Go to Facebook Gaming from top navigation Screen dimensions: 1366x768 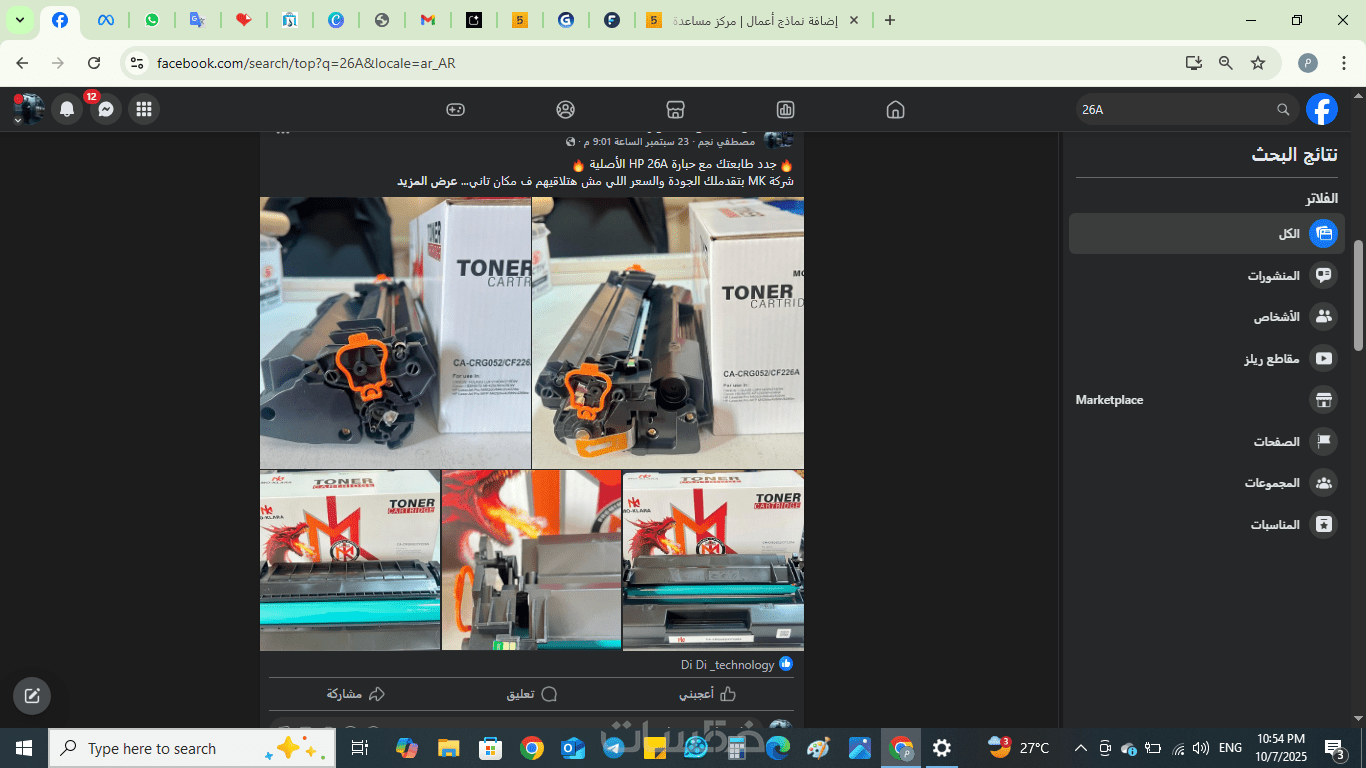coord(455,109)
